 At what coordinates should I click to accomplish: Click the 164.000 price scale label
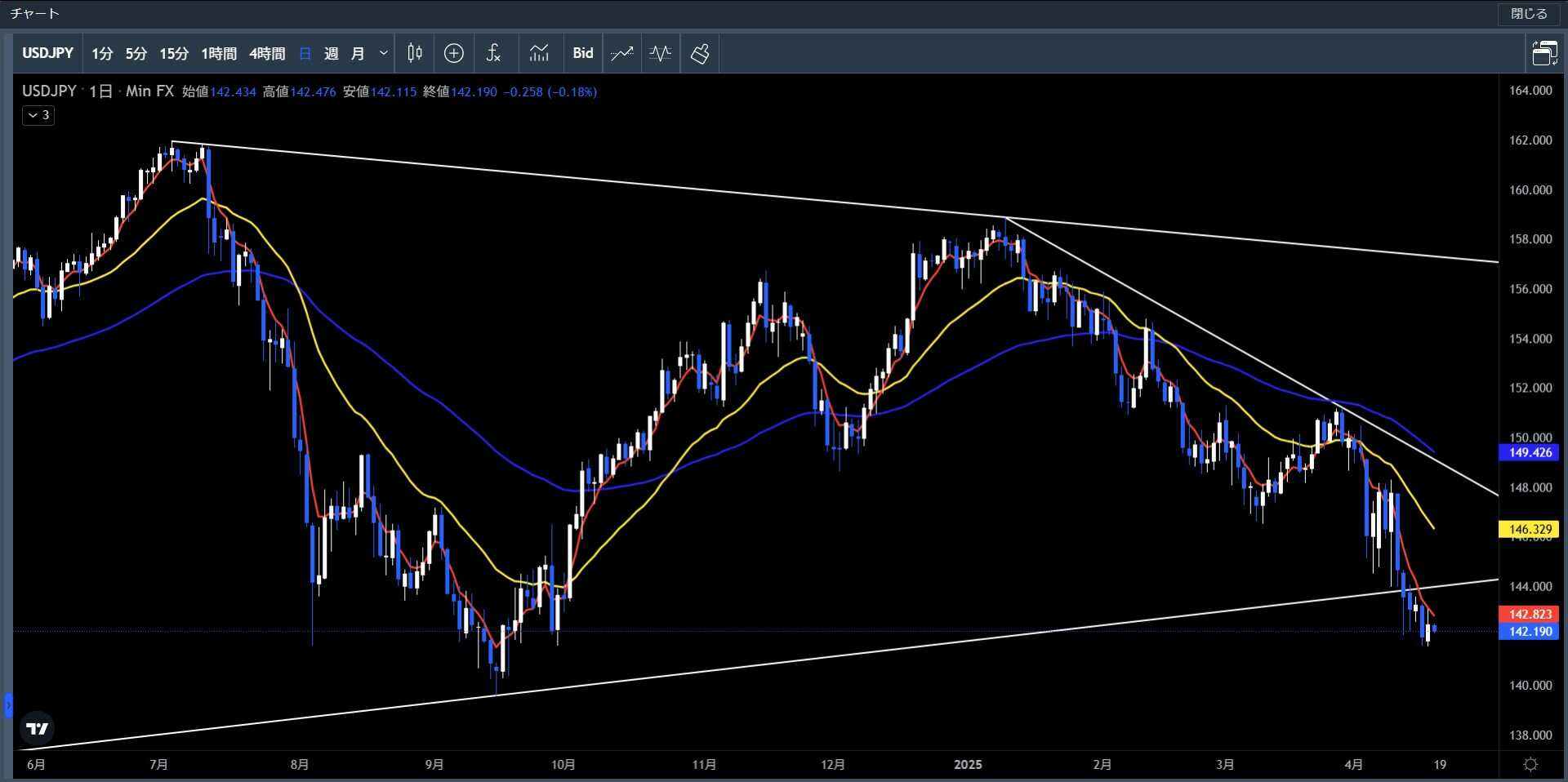point(1530,91)
